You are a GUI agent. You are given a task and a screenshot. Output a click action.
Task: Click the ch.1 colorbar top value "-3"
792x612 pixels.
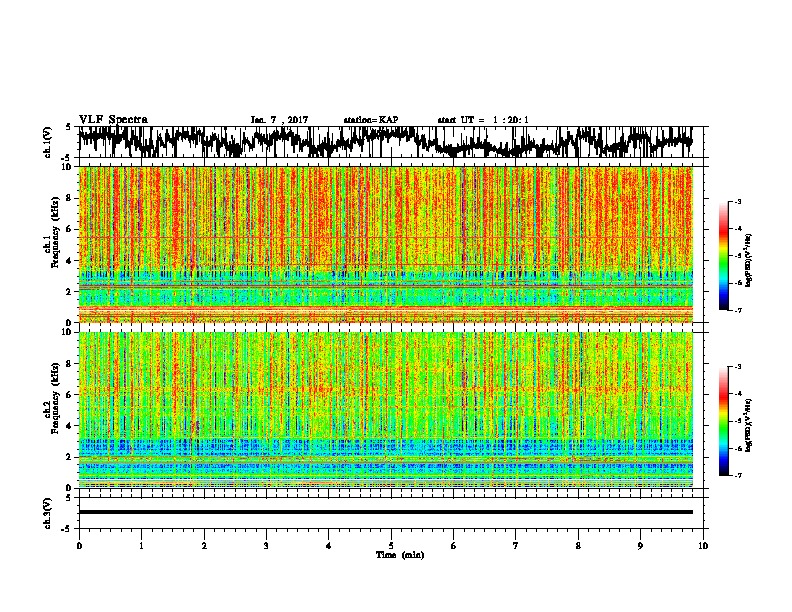click(x=737, y=202)
